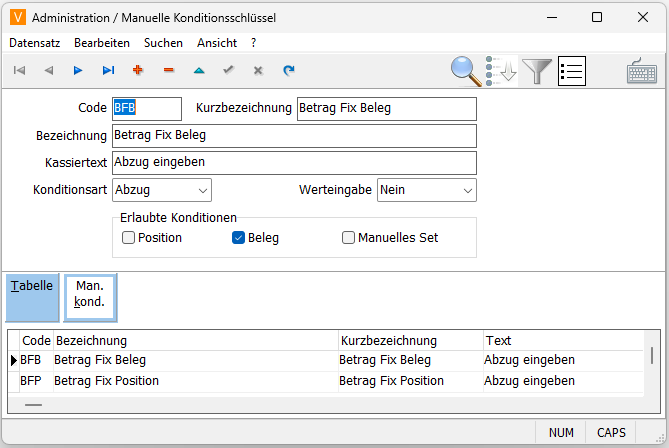
Task: Click the Bezeichnung input field
Action: click(294, 136)
